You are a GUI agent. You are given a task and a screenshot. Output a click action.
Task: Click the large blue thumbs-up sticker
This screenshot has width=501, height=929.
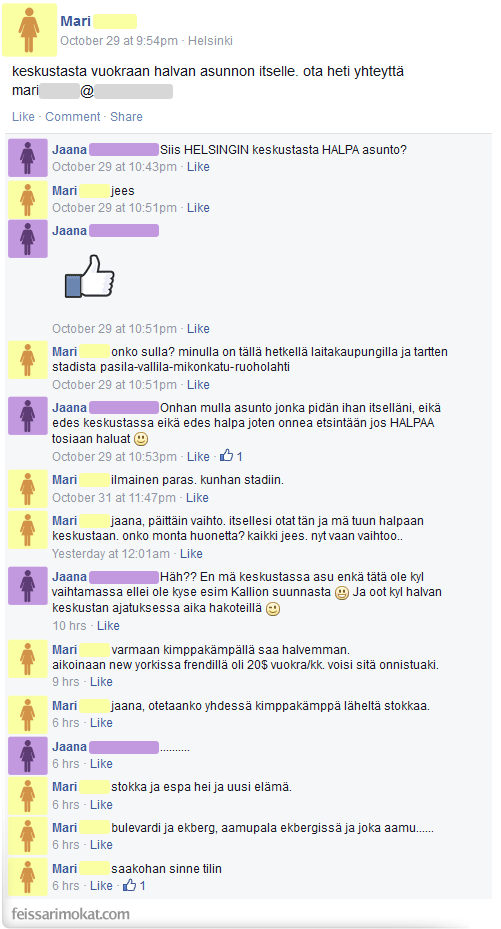point(89,276)
